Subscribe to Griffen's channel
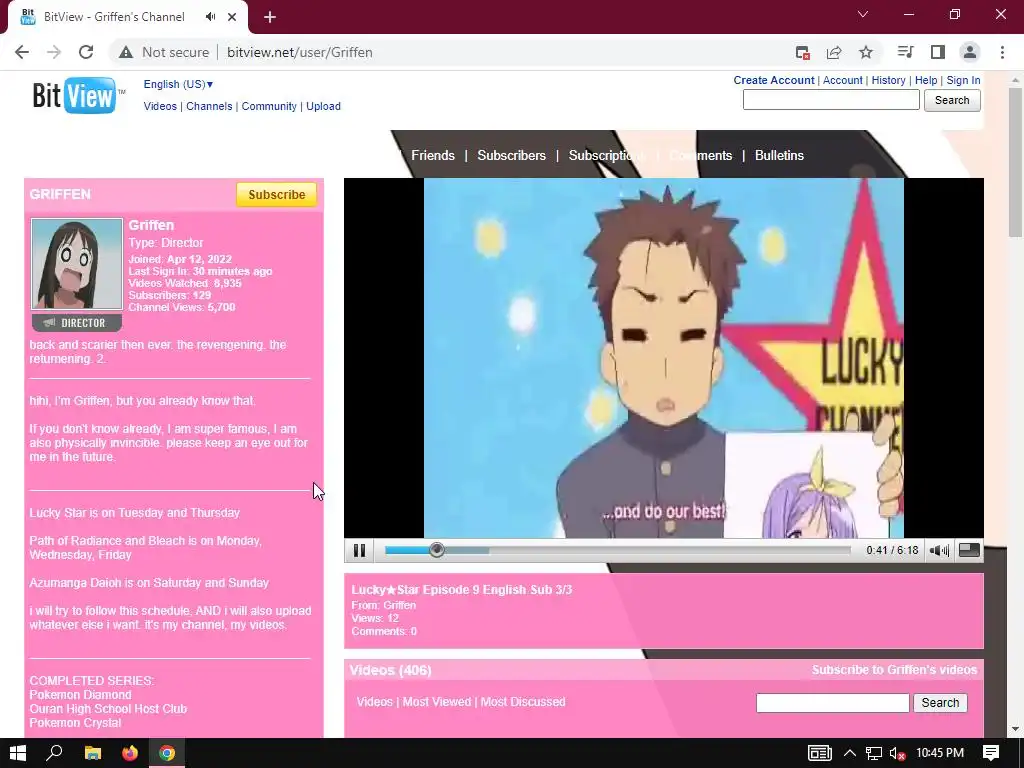 [x=276, y=195]
